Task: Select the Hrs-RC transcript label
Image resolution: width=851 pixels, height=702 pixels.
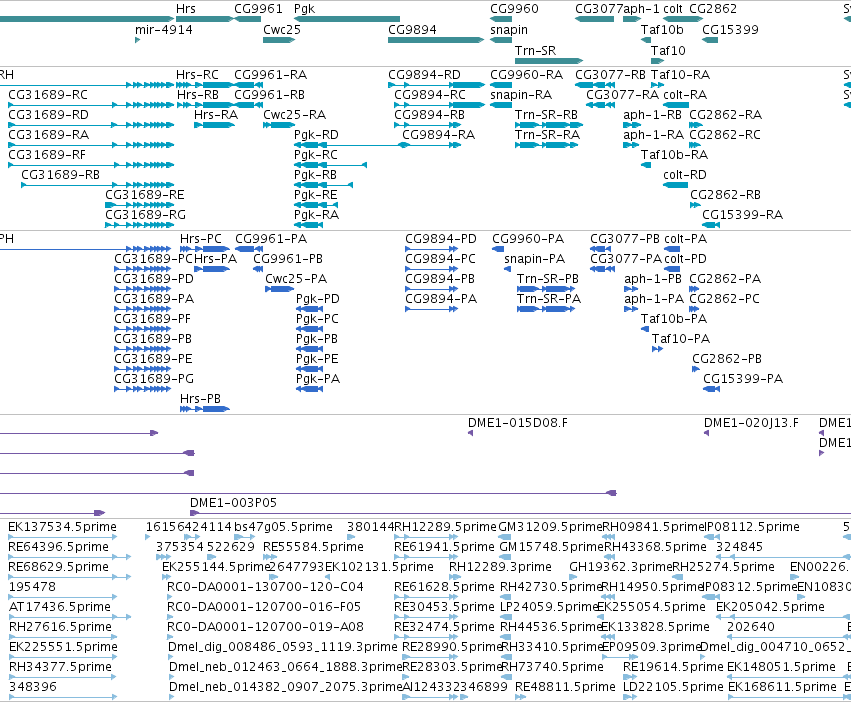Action: [x=197, y=74]
